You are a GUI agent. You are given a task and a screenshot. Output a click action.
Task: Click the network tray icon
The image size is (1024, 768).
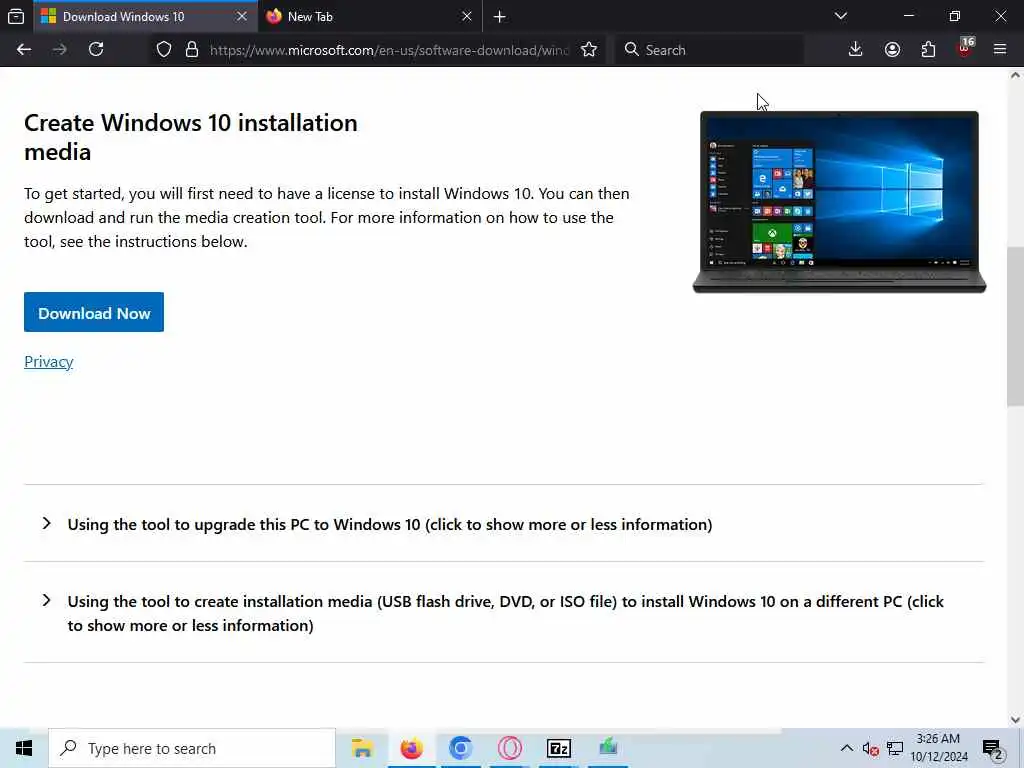click(x=895, y=749)
